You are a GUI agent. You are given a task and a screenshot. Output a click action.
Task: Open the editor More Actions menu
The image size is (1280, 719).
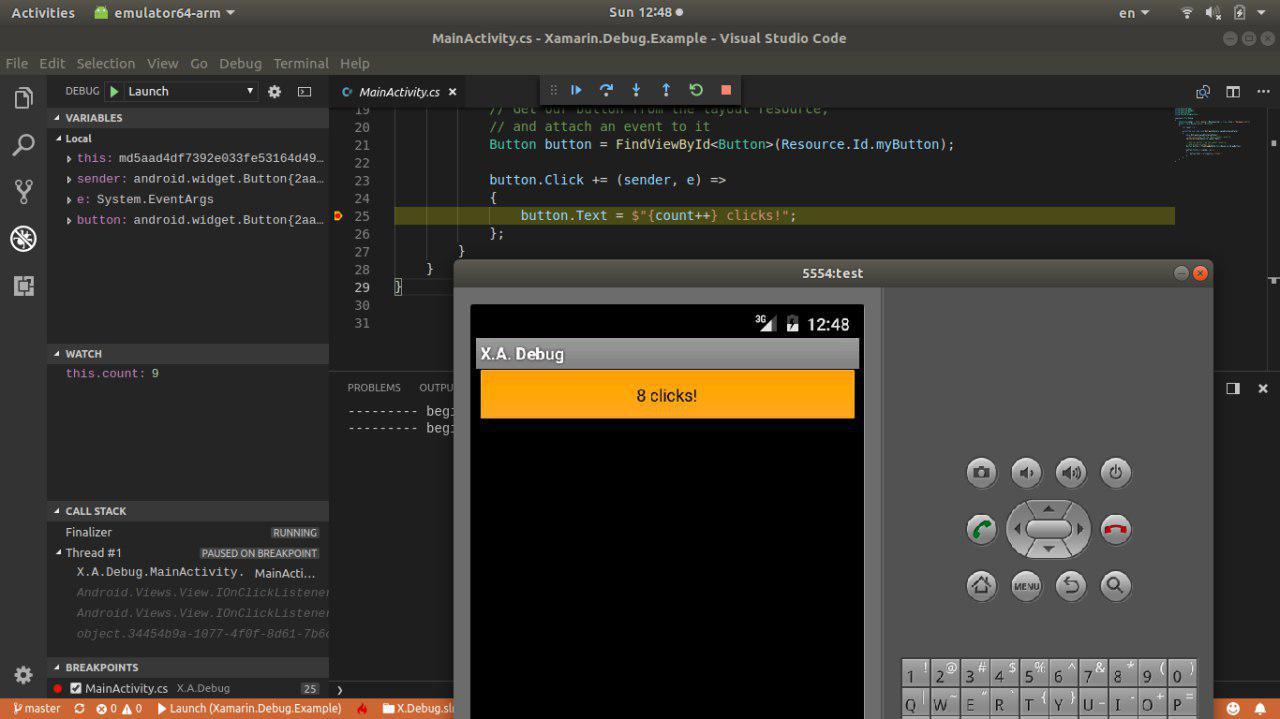pyautogui.click(x=1262, y=91)
